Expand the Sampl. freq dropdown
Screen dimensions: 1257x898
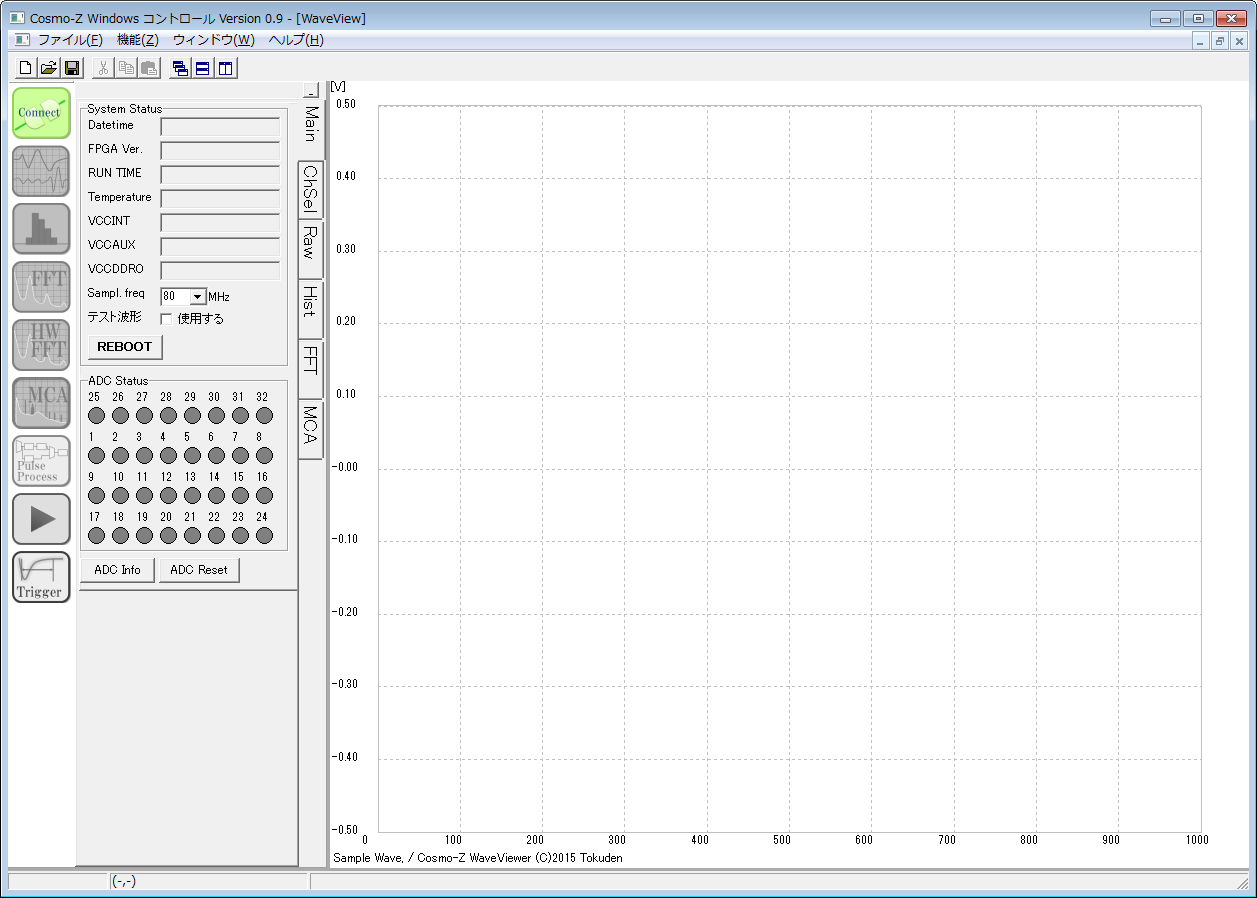[x=197, y=297]
